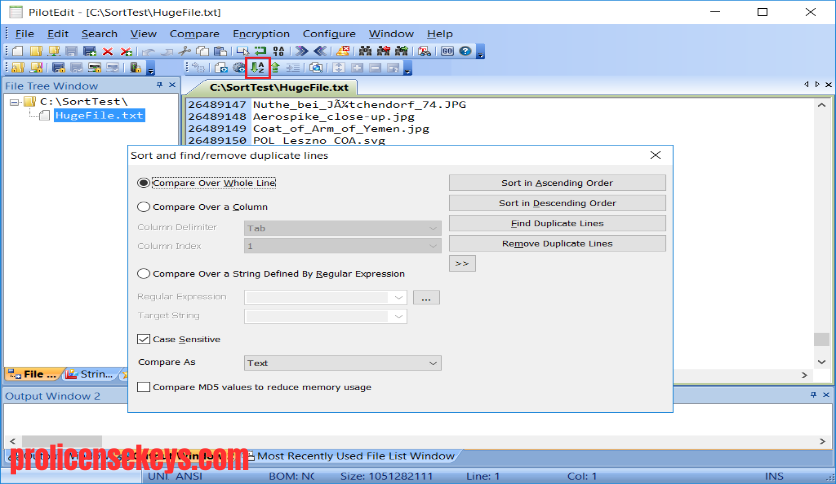Click the unindent left chevrons icon

click(320, 51)
